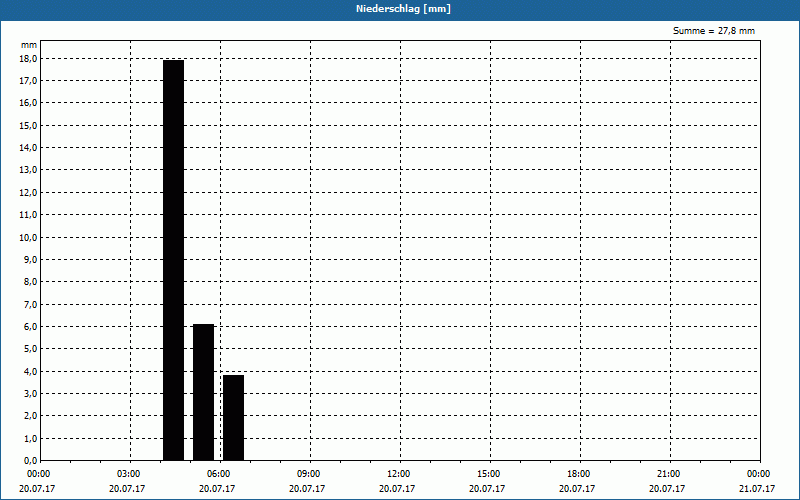Click the y-axis value "2,0"
This screenshot has width=800, height=500.
point(31,416)
